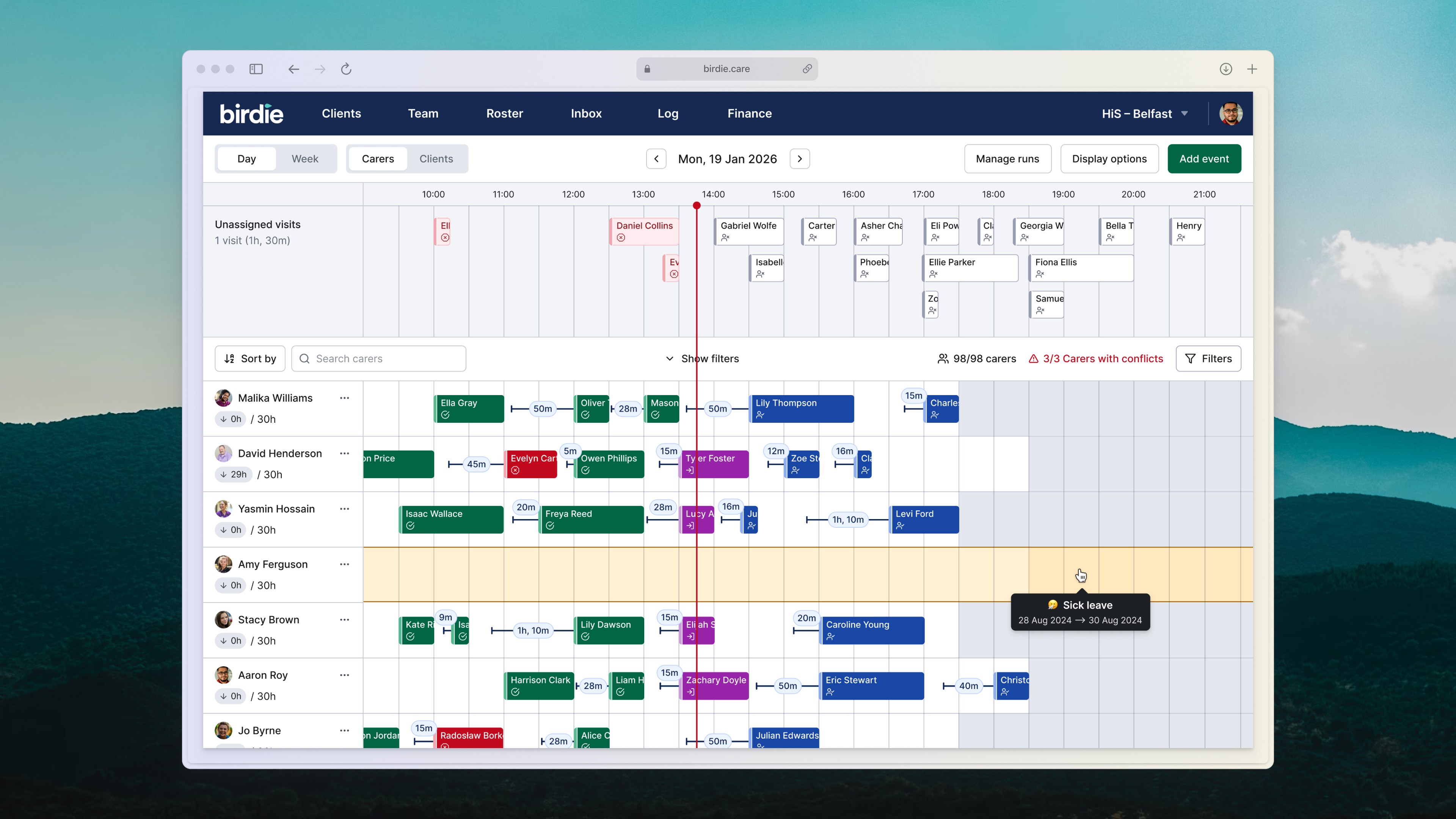Click the Add event button
Image resolution: width=1456 pixels, height=819 pixels.
(1204, 159)
